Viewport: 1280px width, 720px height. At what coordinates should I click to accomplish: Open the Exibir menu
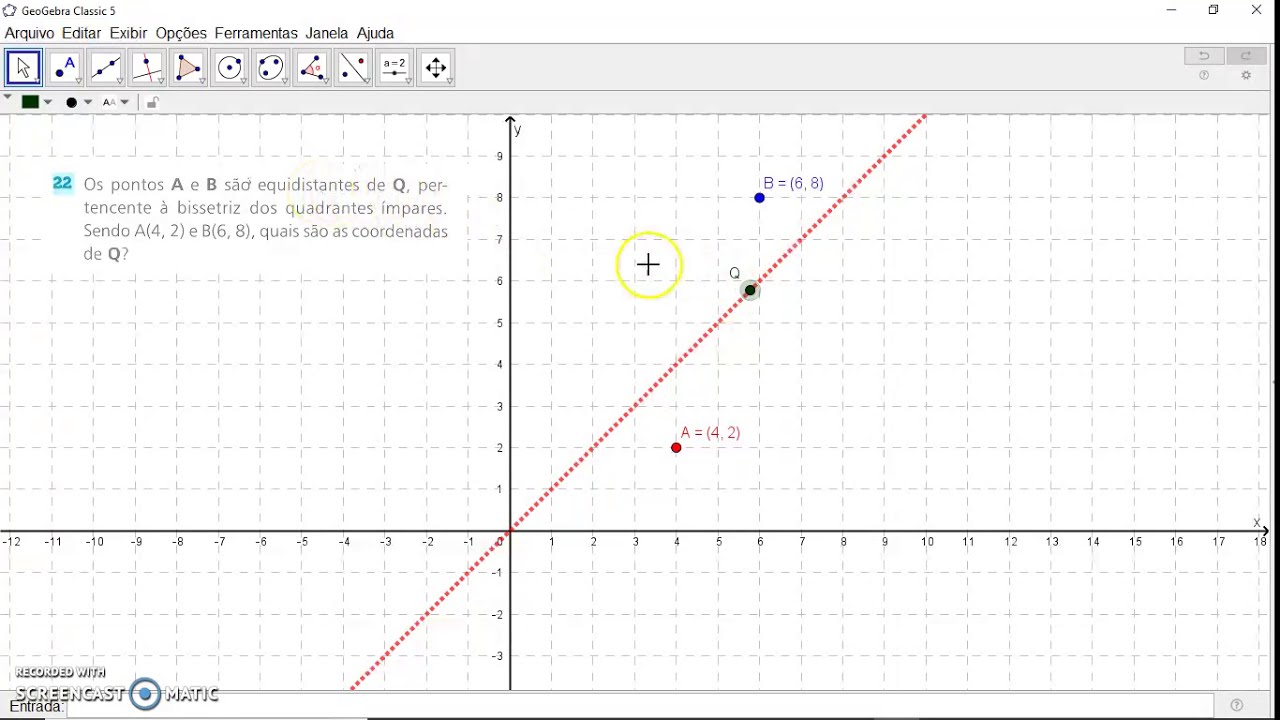pos(128,33)
